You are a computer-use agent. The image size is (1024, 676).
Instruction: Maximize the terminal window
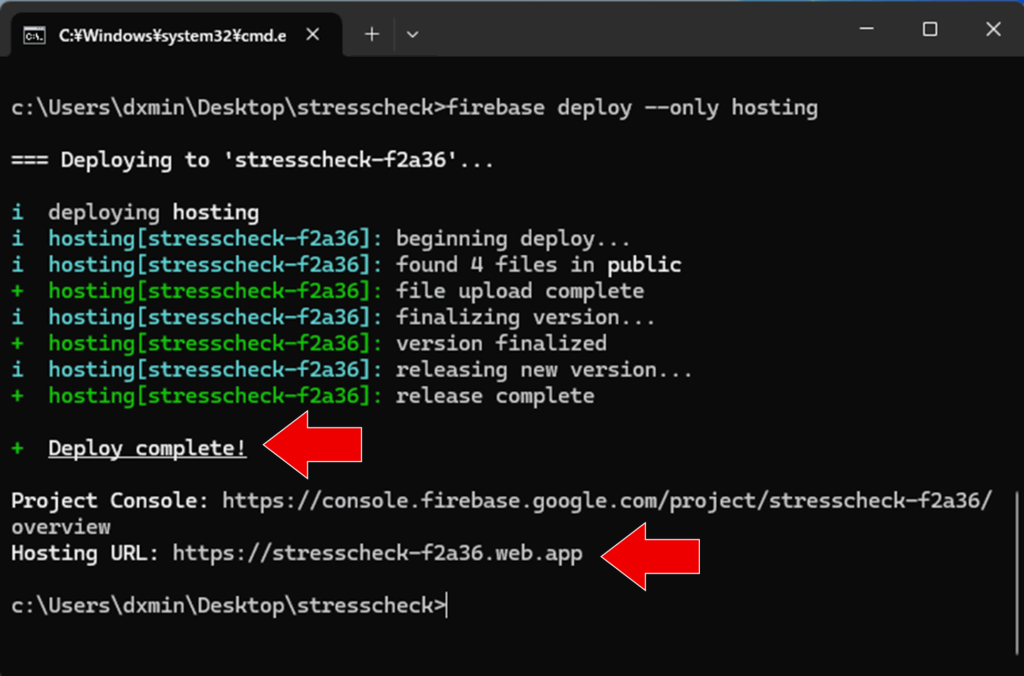(x=930, y=29)
